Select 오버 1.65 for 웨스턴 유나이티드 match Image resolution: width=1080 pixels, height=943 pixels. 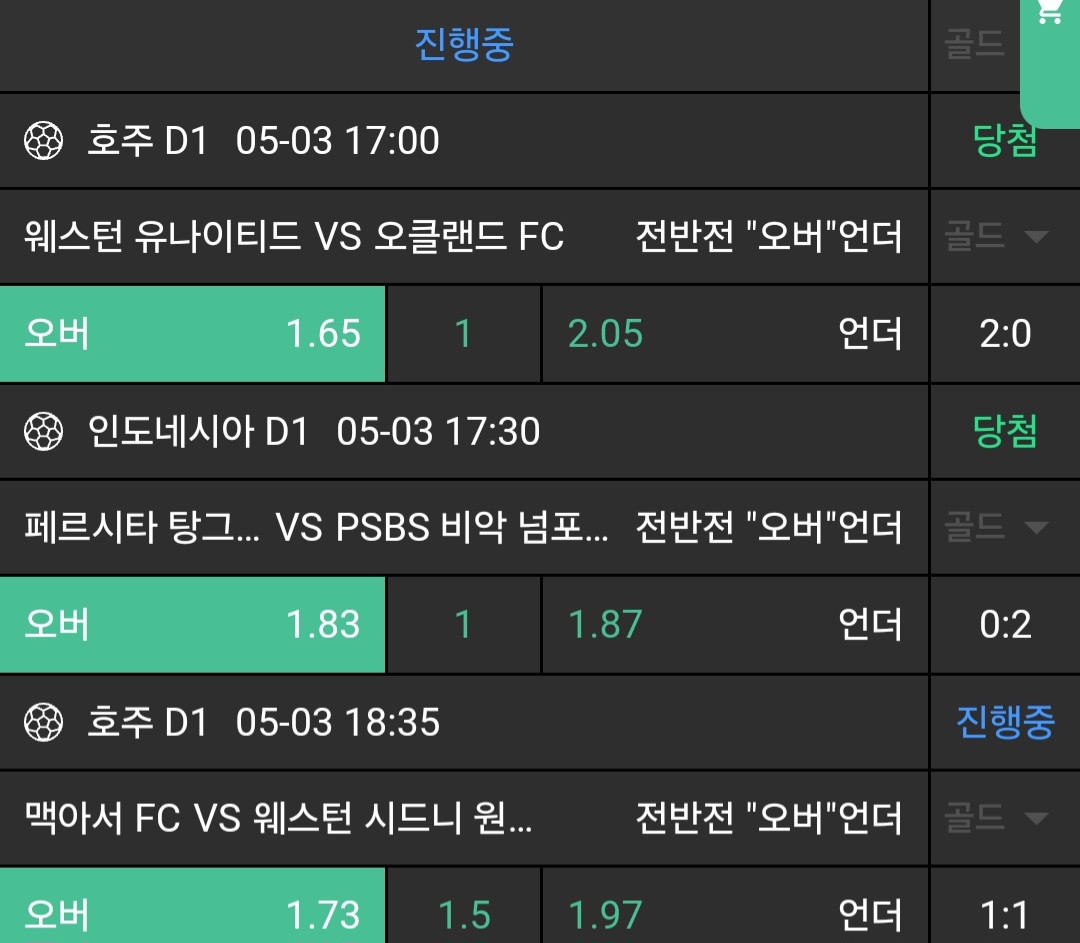(x=192, y=334)
